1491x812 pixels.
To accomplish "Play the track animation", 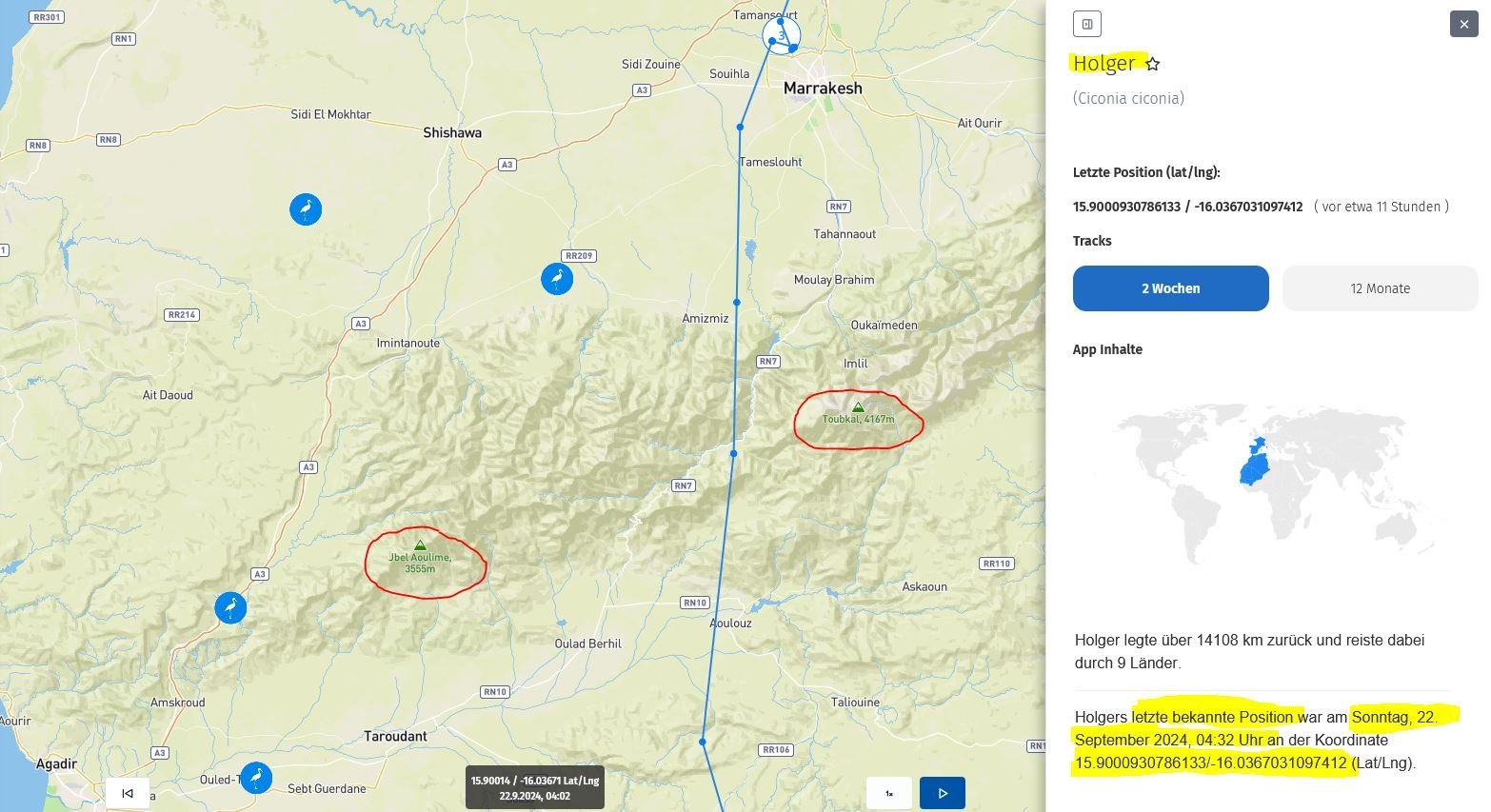I will click(x=942, y=793).
